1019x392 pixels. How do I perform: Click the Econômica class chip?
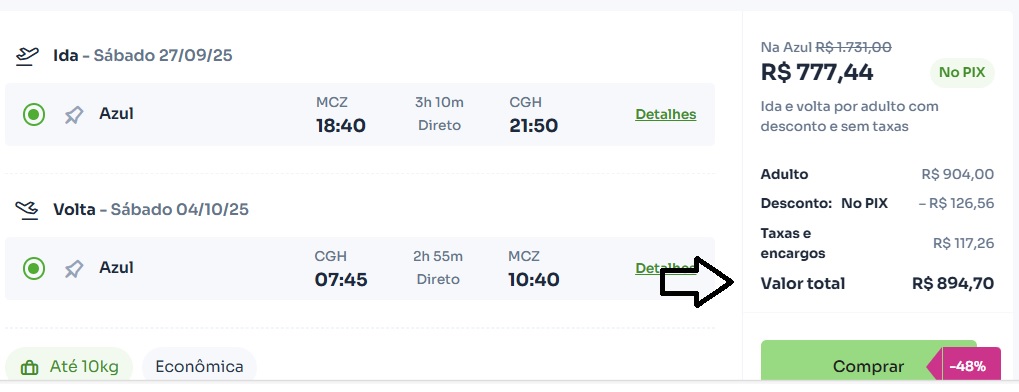200,367
